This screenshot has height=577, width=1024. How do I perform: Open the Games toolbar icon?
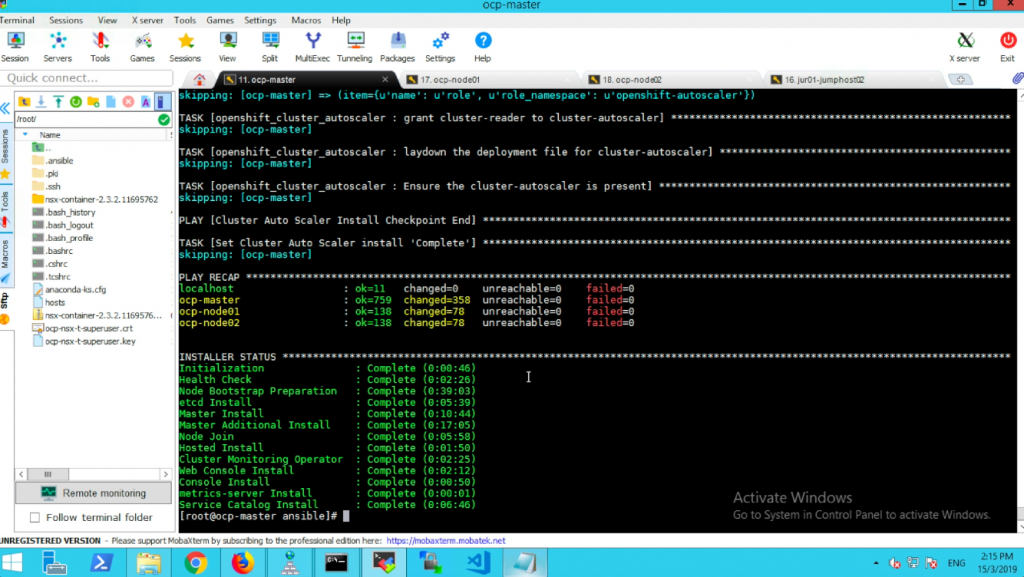[142, 47]
